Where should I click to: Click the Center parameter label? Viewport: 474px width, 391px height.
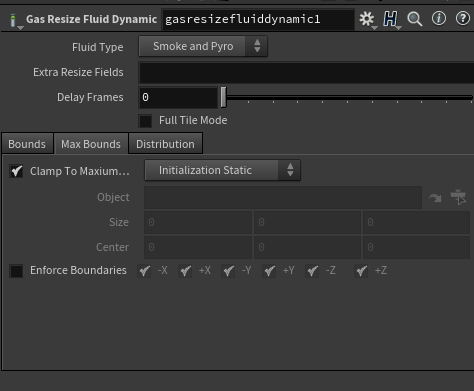(112, 247)
